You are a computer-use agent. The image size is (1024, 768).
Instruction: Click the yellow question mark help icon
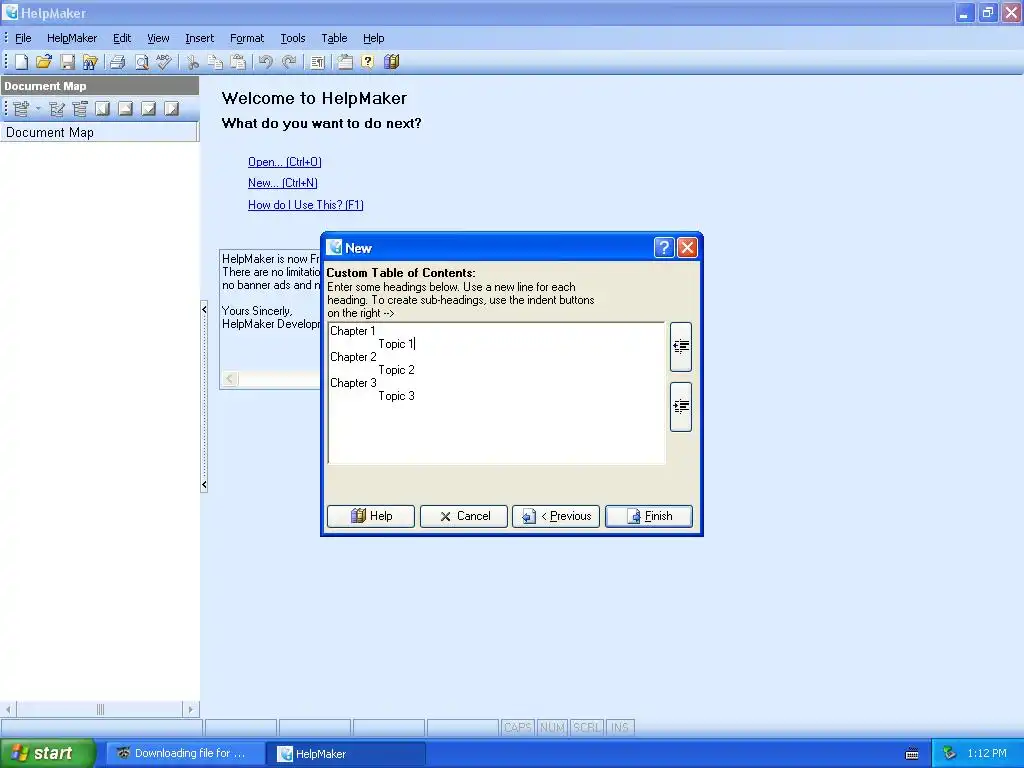point(368,62)
